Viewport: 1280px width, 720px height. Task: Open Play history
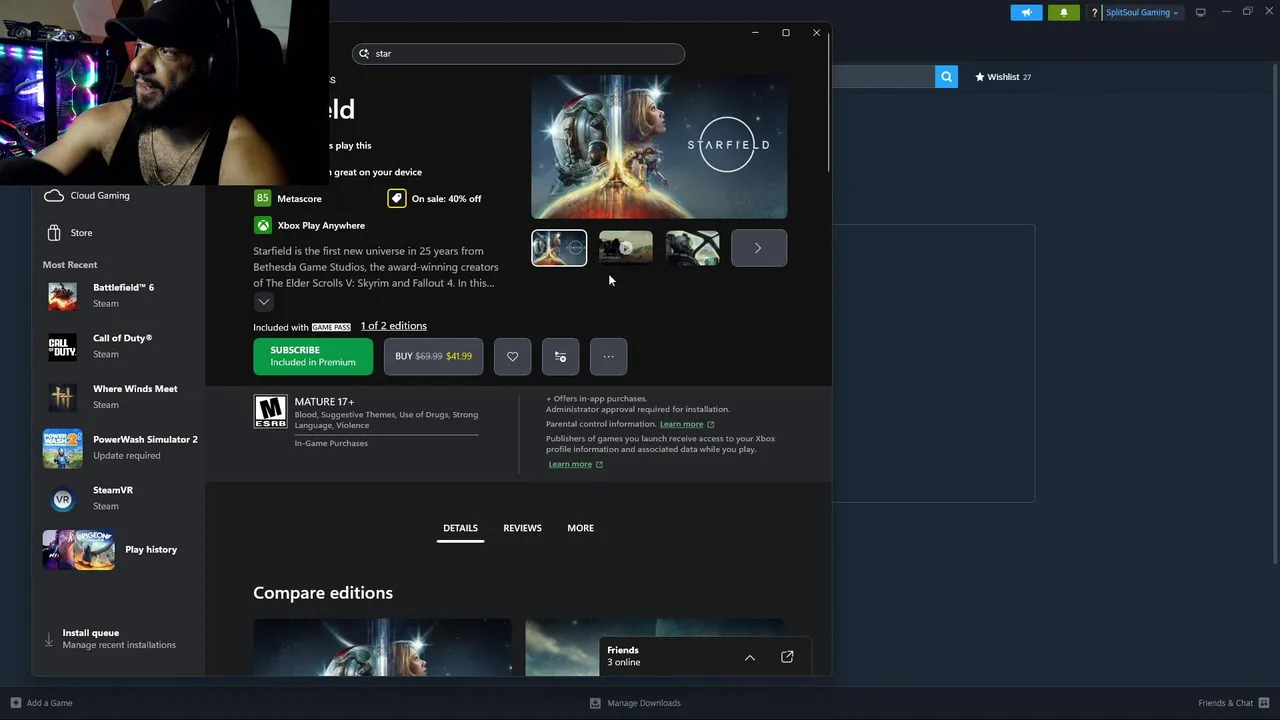click(118, 549)
